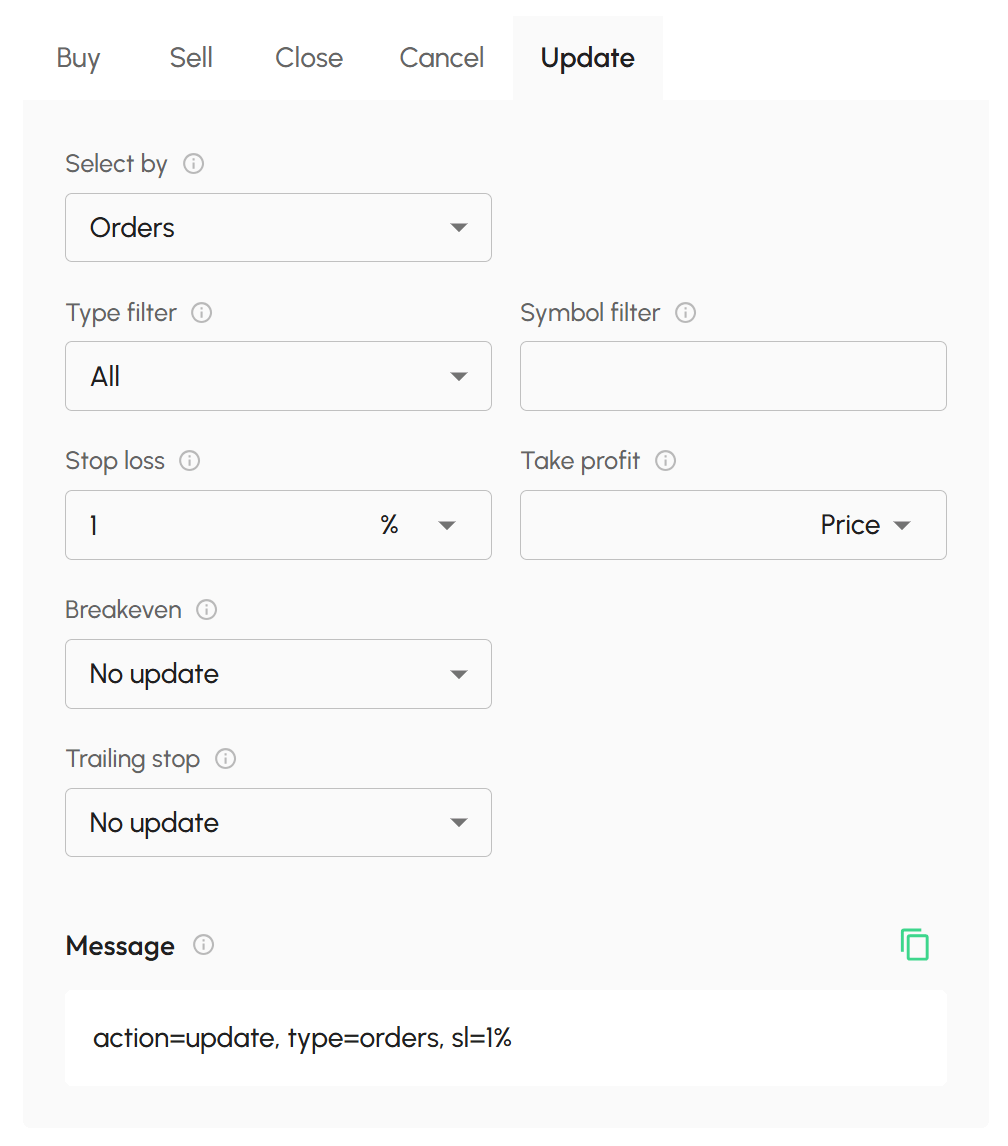Click the Symbol filter info icon

686,313
